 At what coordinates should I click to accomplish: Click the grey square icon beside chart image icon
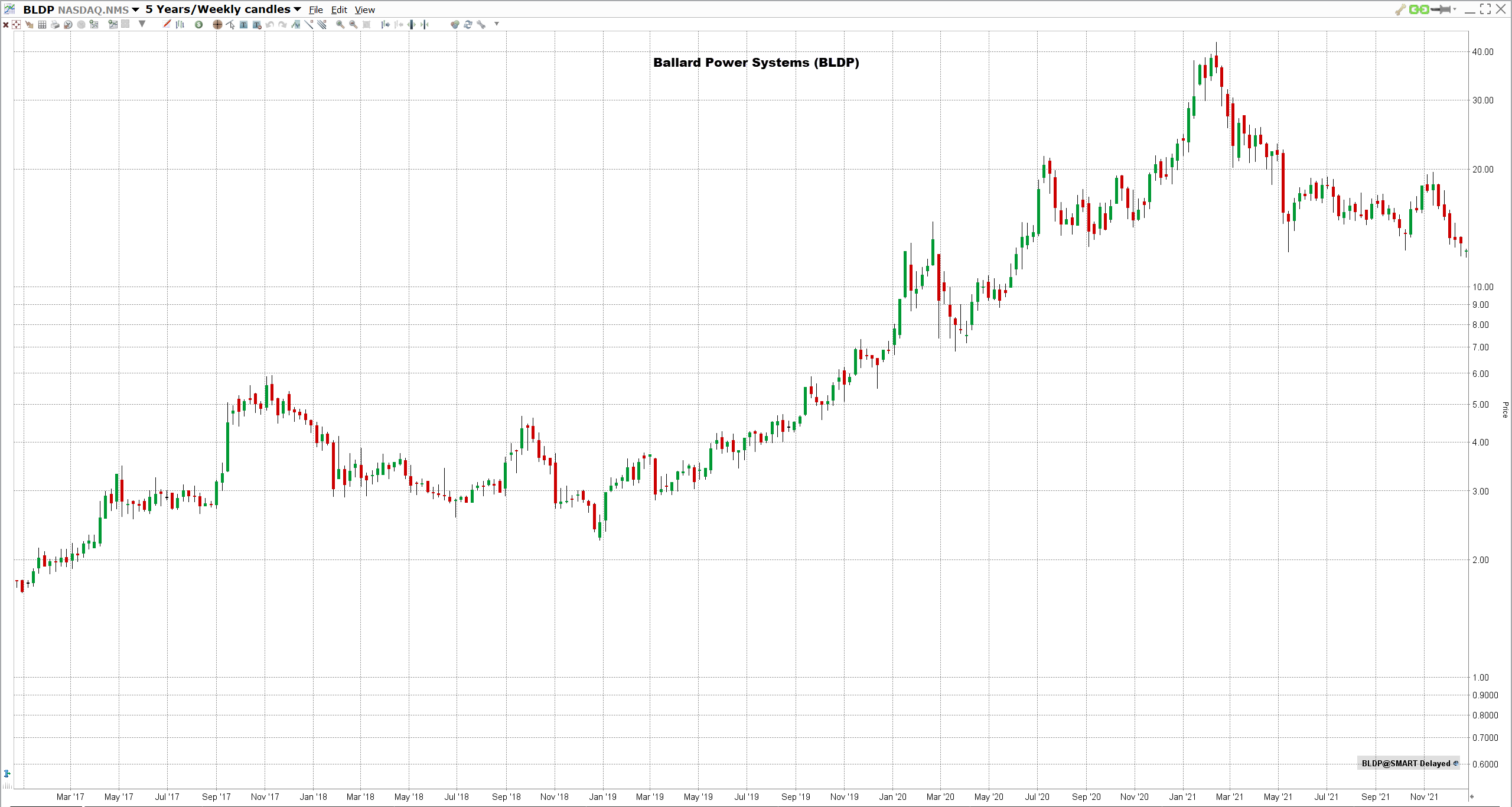pos(125,24)
